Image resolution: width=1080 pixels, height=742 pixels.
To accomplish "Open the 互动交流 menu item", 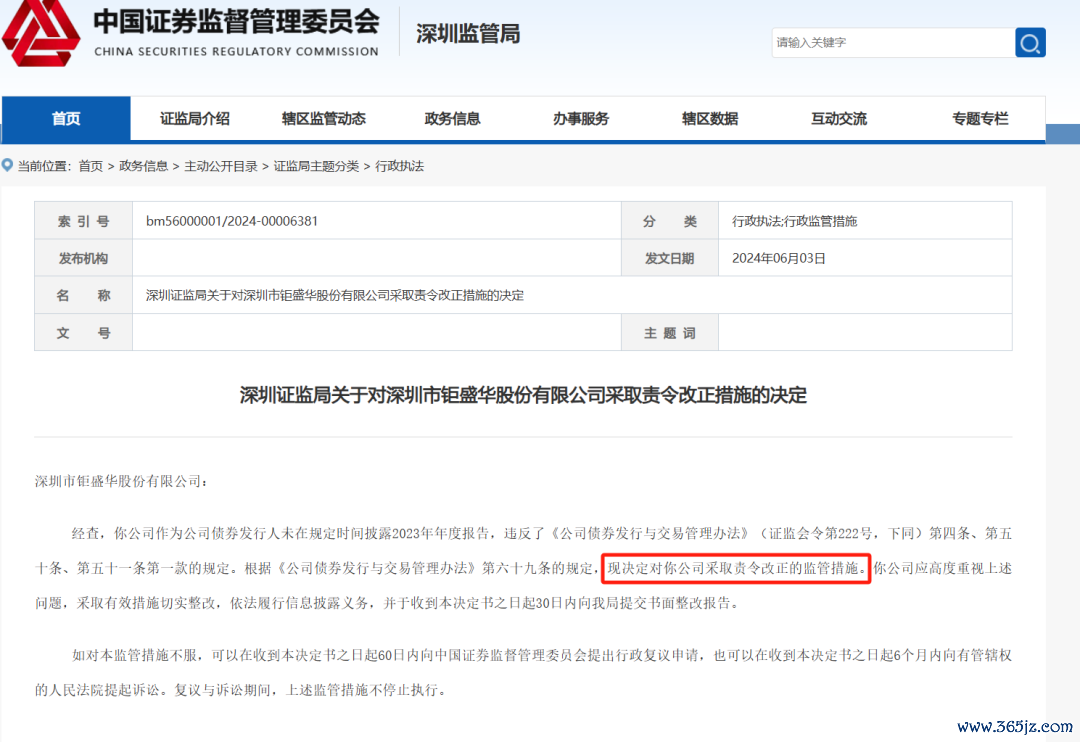I will point(839,118).
